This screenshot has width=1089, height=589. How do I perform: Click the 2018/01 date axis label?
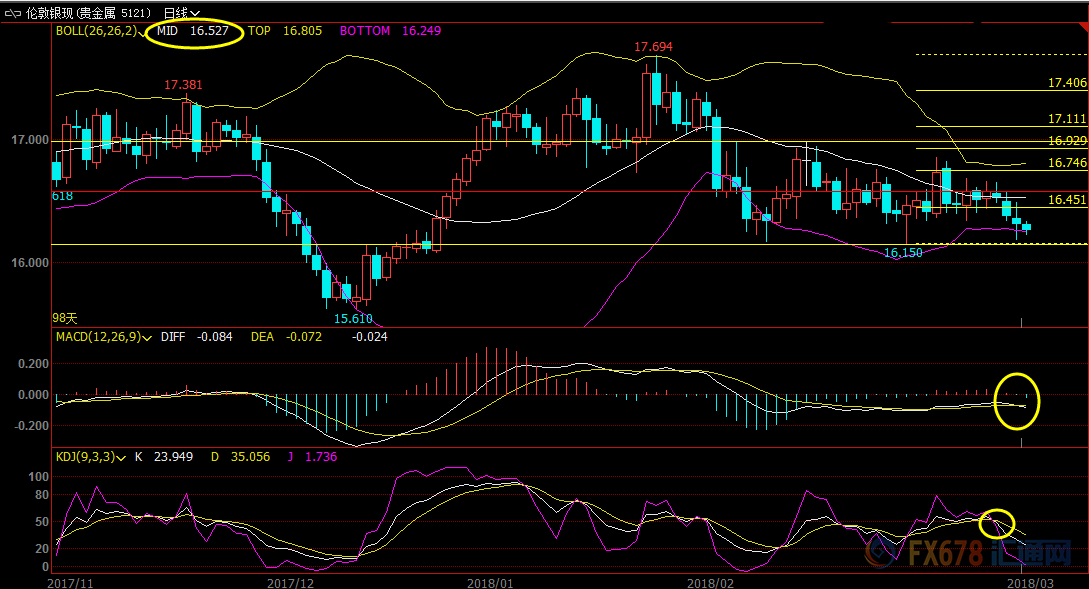[490, 580]
